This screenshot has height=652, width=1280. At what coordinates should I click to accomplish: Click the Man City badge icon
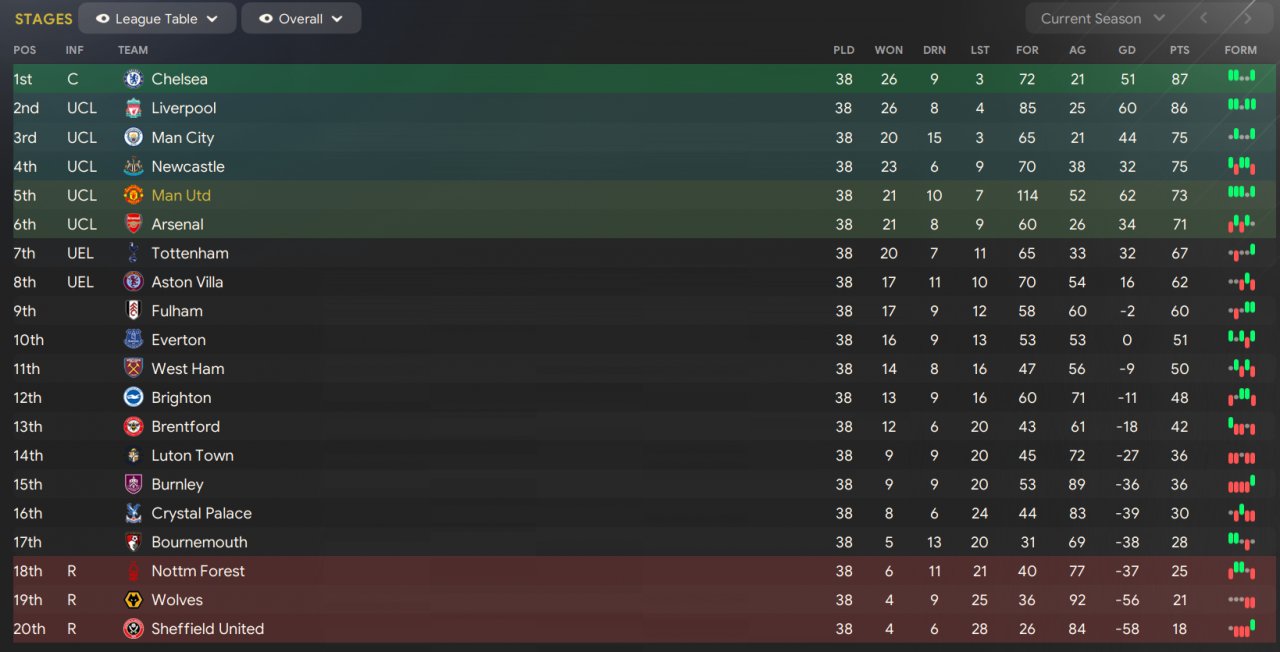(x=133, y=137)
